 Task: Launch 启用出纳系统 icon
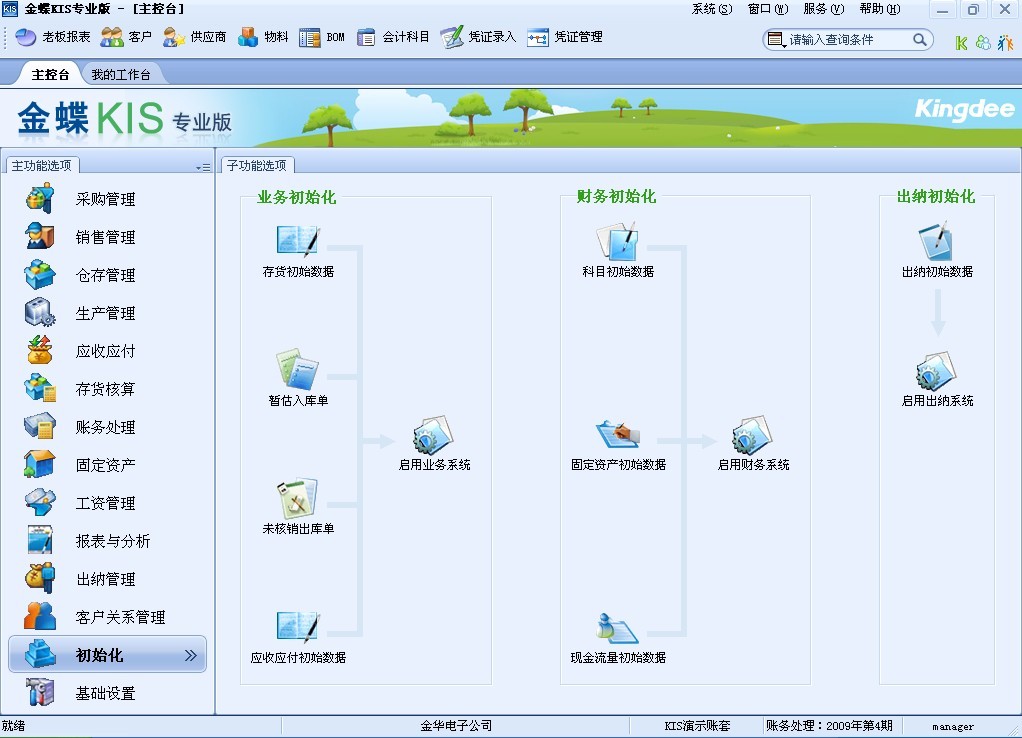(x=937, y=370)
